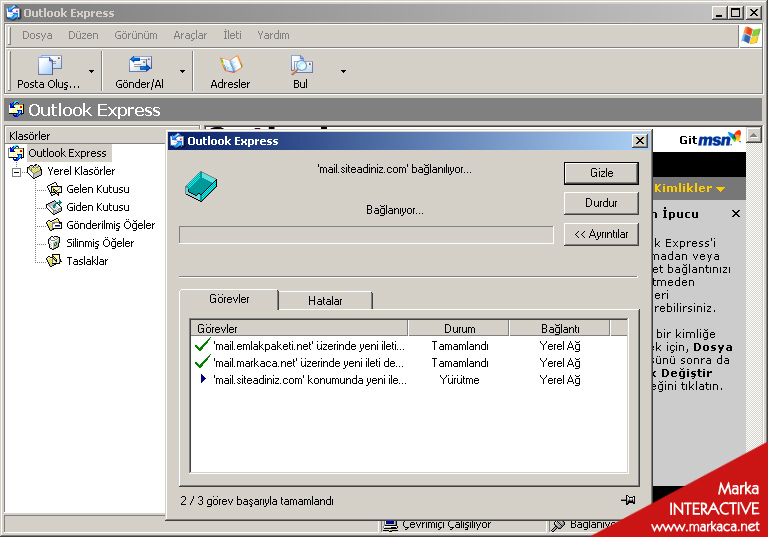Click running arrow icon beside mail.siteadiniz.com task
This screenshot has width=768, height=537.
pos(203,379)
